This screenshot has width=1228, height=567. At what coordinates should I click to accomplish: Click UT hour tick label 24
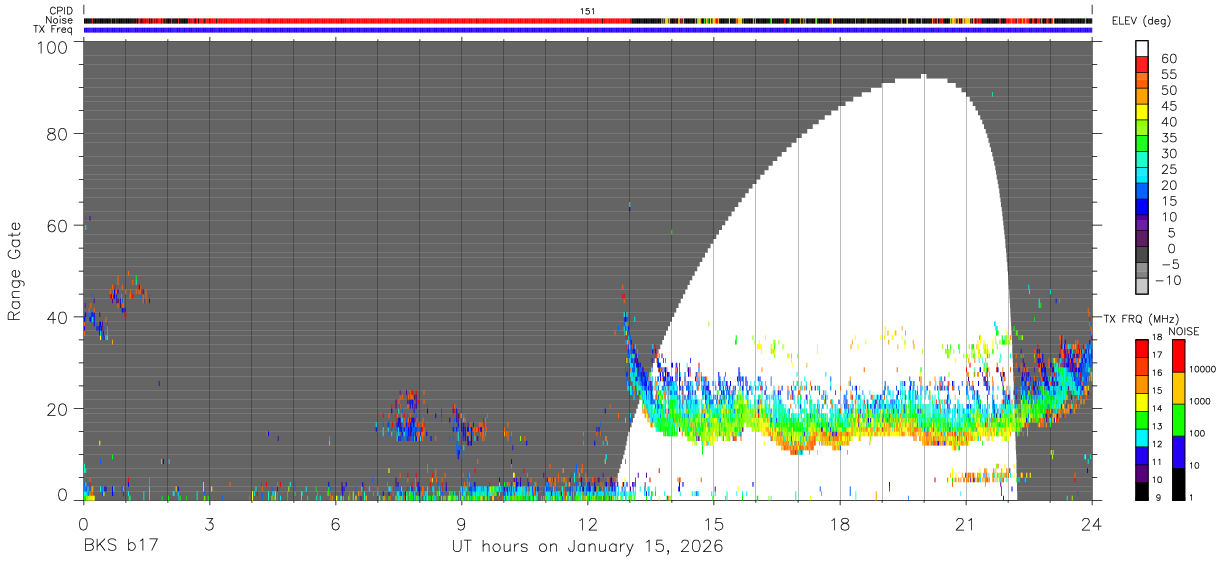click(x=1091, y=524)
